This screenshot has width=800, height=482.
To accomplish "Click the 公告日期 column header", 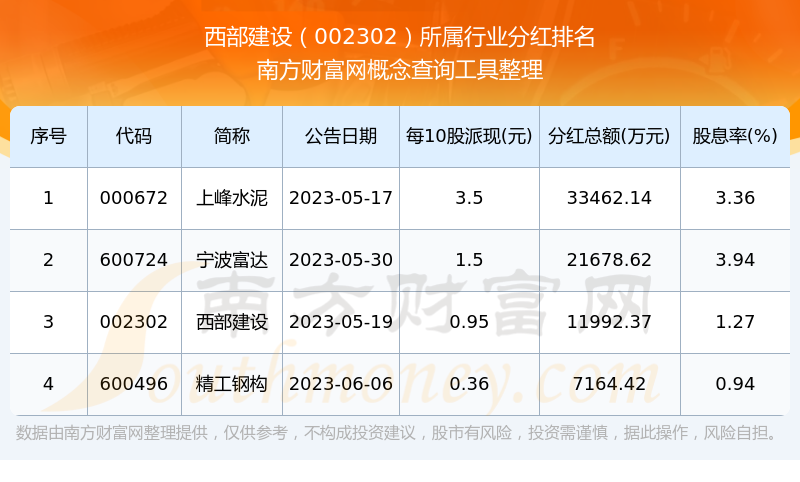I will 341,136.
